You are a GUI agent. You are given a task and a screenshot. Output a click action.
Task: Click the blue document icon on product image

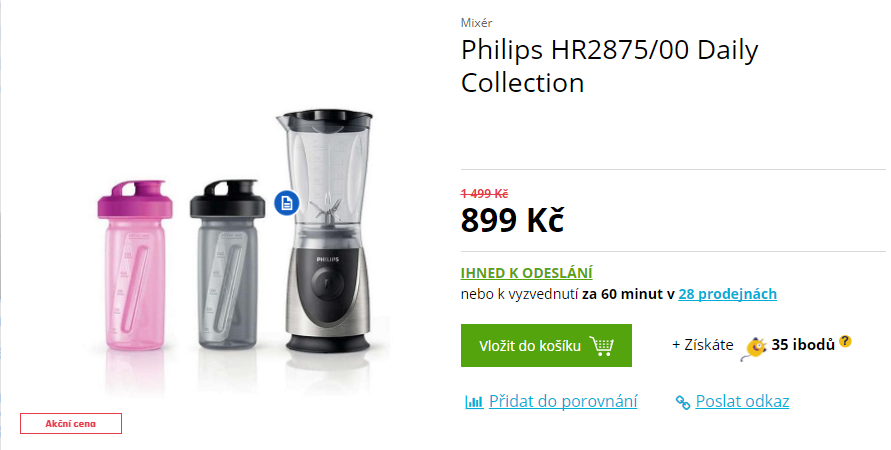[x=286, y=203]
